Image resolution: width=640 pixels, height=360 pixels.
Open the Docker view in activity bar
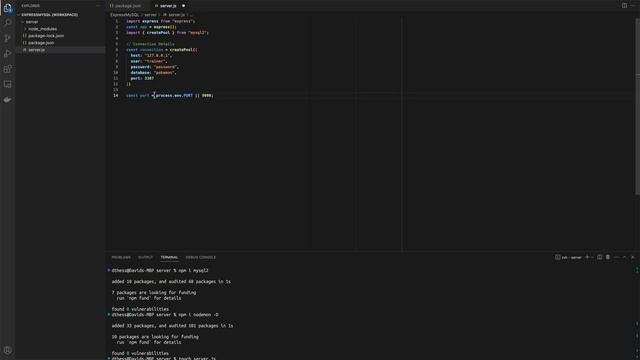coord(7,100)
